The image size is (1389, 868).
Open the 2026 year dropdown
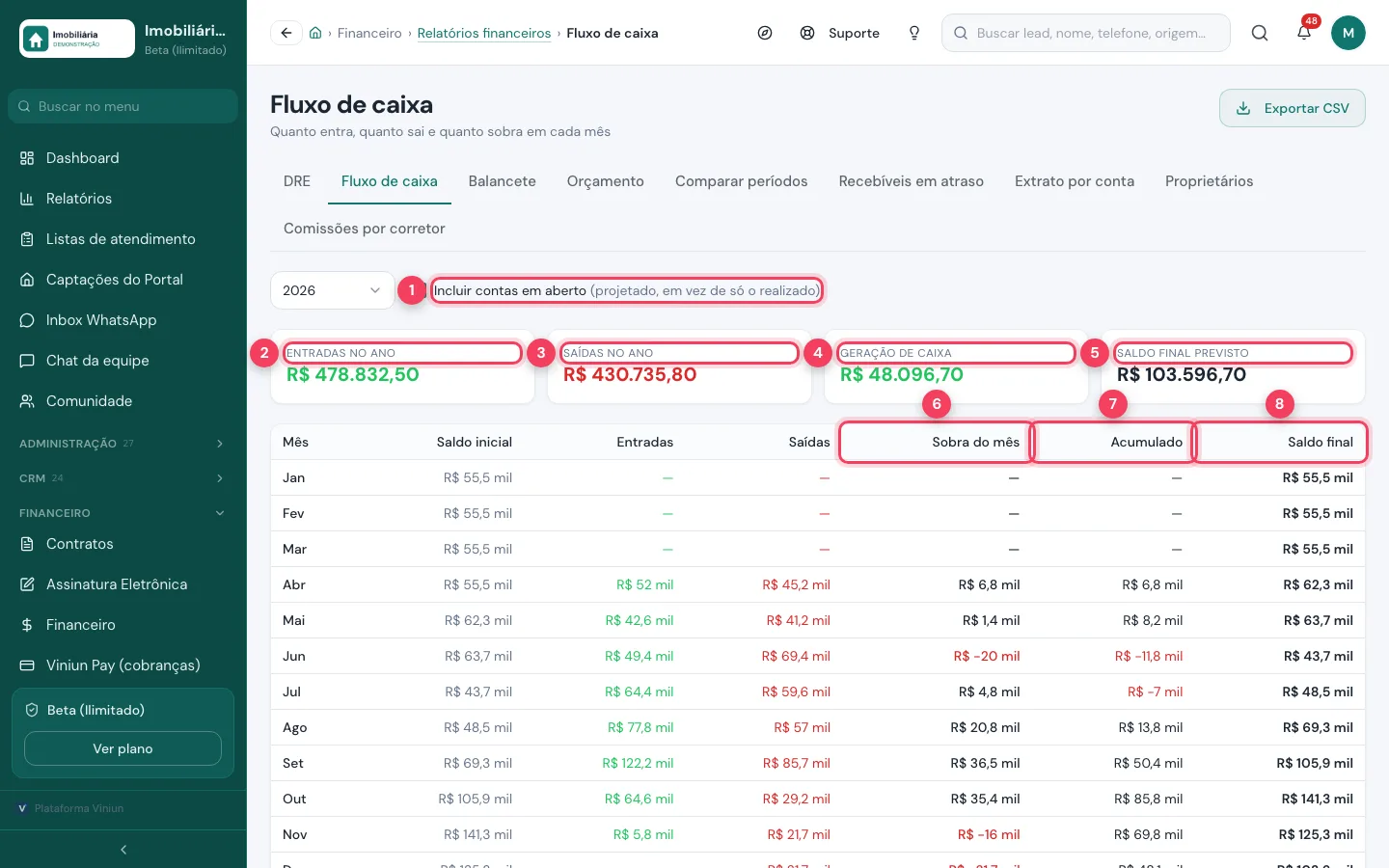[332, 290]
